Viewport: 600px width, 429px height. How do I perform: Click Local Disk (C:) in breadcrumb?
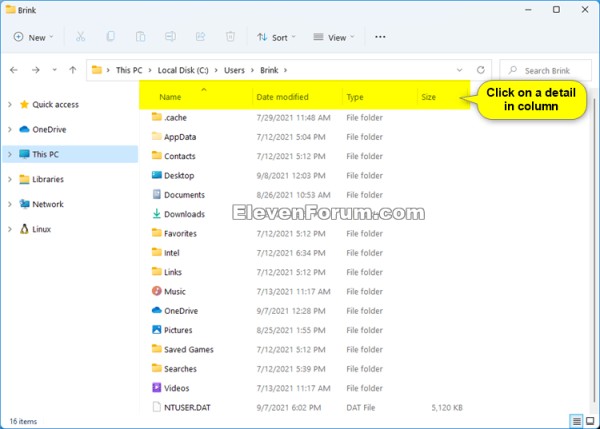tap(183, 70)
